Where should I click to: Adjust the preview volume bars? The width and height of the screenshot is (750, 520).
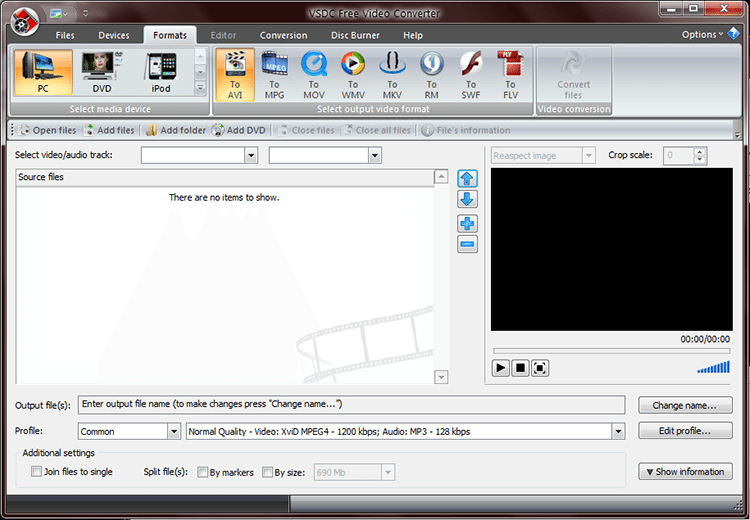tap(714, 367)
